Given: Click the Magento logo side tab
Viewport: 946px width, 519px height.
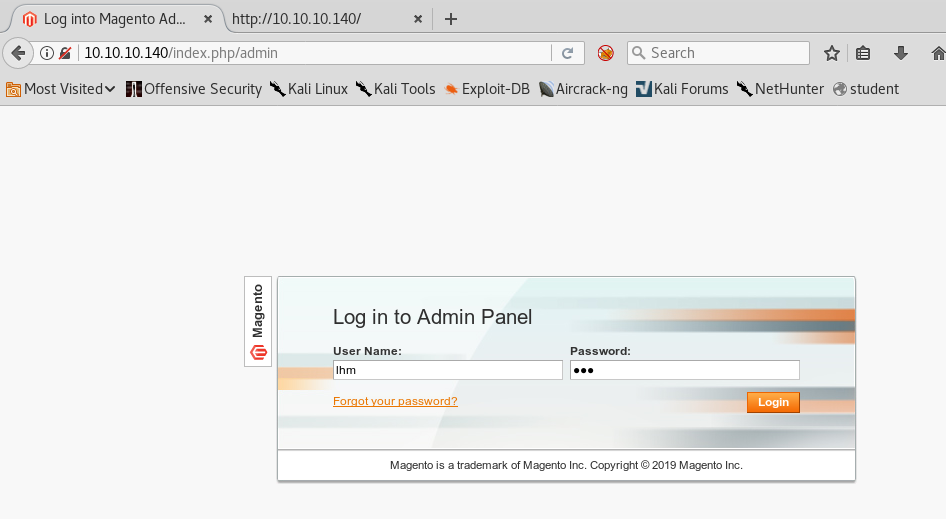Looking at the screenshot, I should 258,322.
